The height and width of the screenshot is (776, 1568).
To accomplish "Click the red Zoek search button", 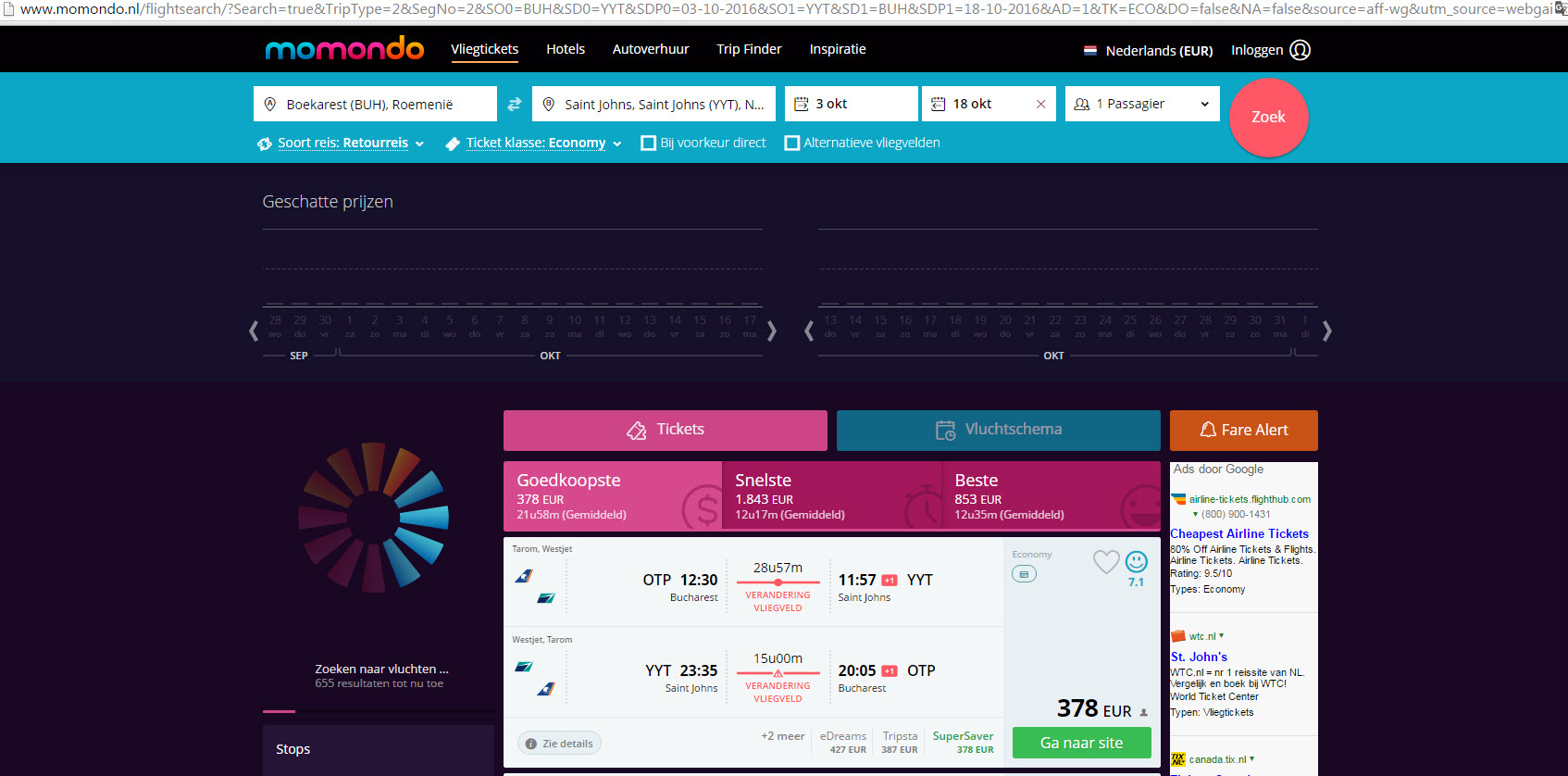I will 1268,117.
